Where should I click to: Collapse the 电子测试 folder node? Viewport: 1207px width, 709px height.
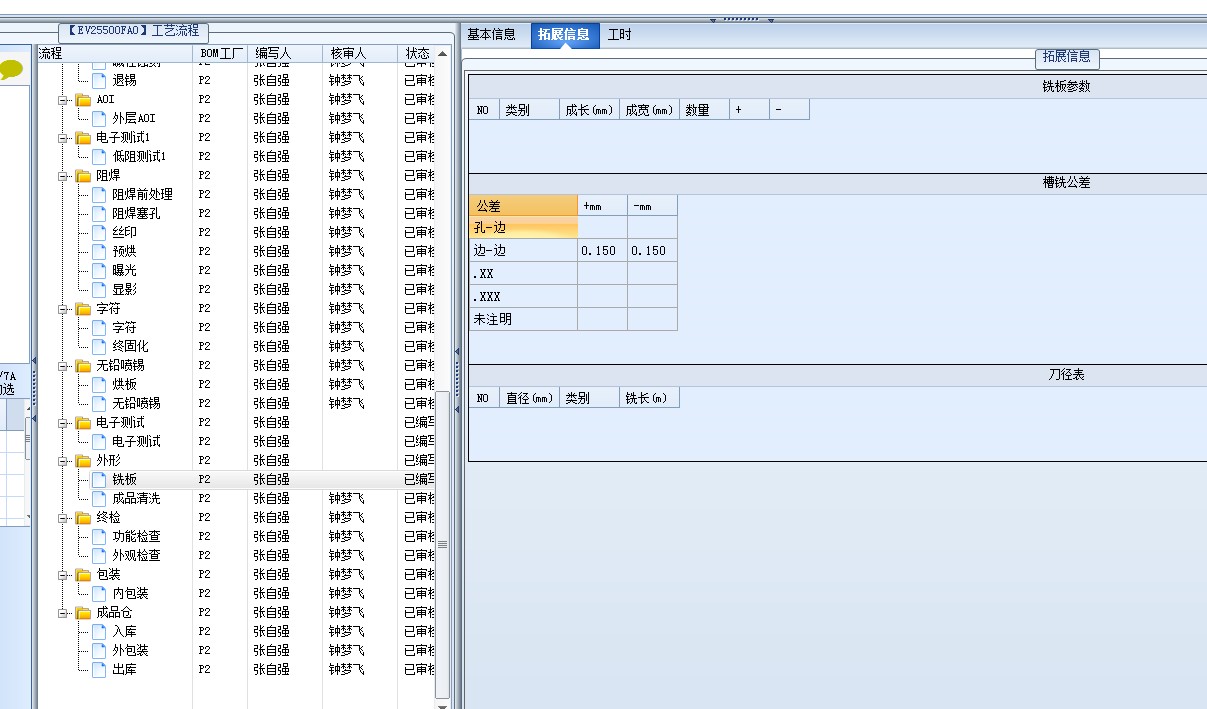pyautogui.click(x=64, y=422)
